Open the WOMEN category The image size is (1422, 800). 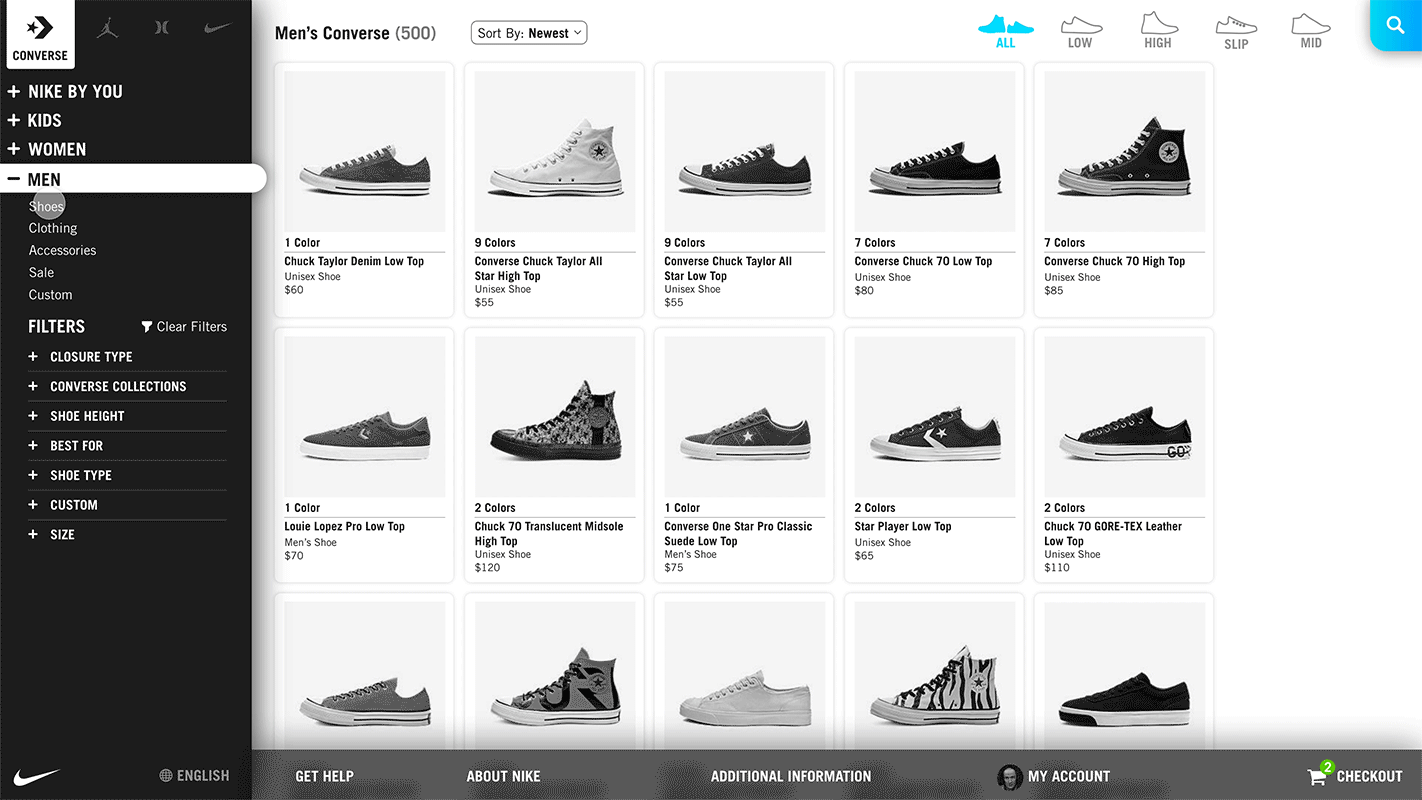pyautogui.click(x=56, y=149)
